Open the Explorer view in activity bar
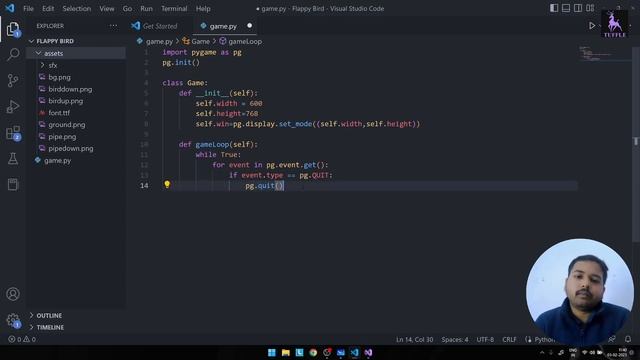The image size is (640, 360). pyautogui.click(x=13, y=29)
